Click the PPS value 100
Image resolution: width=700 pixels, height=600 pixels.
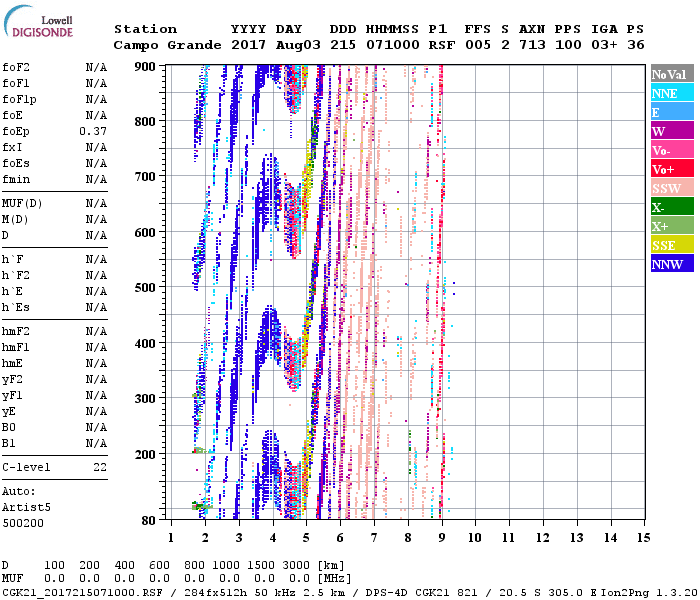click(568, 45)
